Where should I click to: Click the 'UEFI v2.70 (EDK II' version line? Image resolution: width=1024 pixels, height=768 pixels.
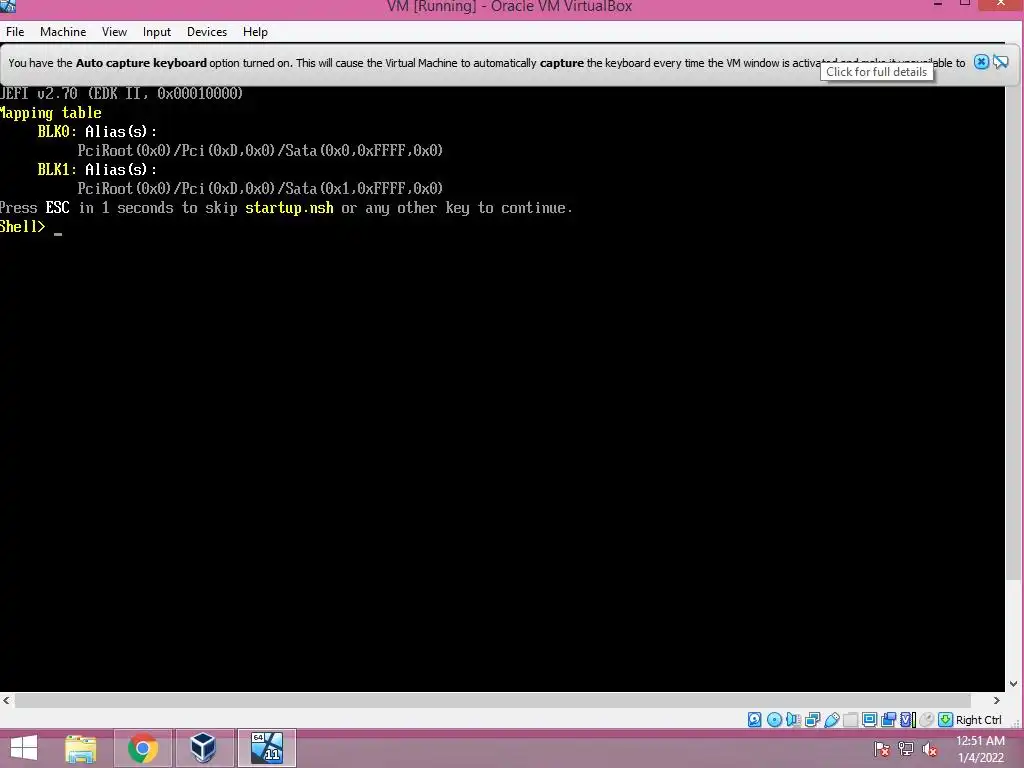click(x=121, y=93)
